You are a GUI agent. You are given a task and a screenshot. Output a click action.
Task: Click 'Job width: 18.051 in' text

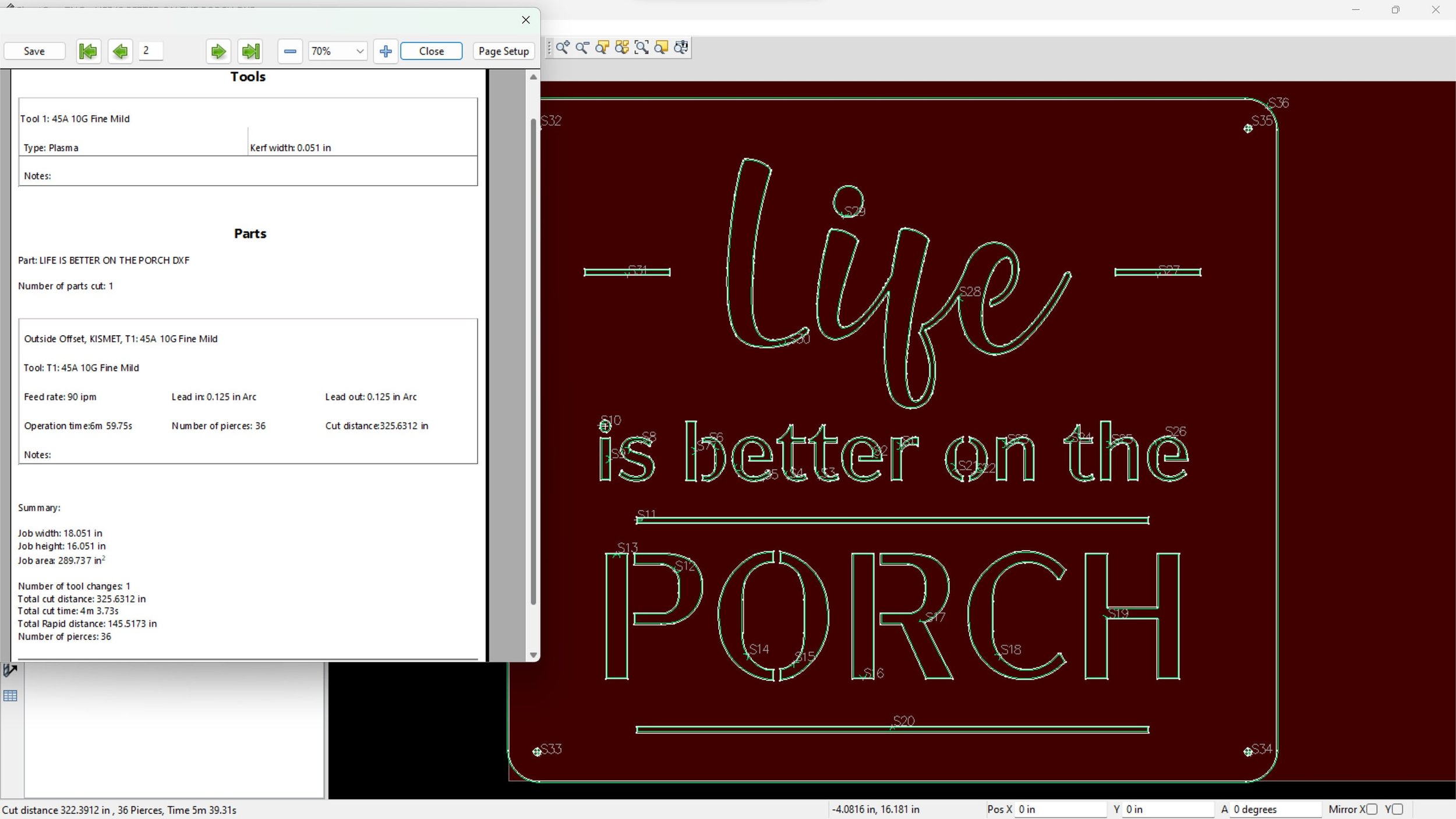60,533
